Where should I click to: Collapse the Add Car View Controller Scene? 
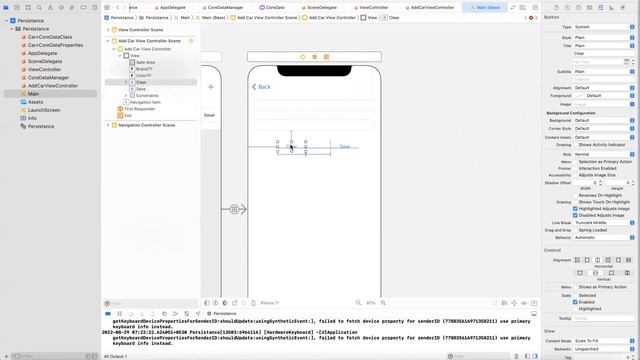pos(108,41)
